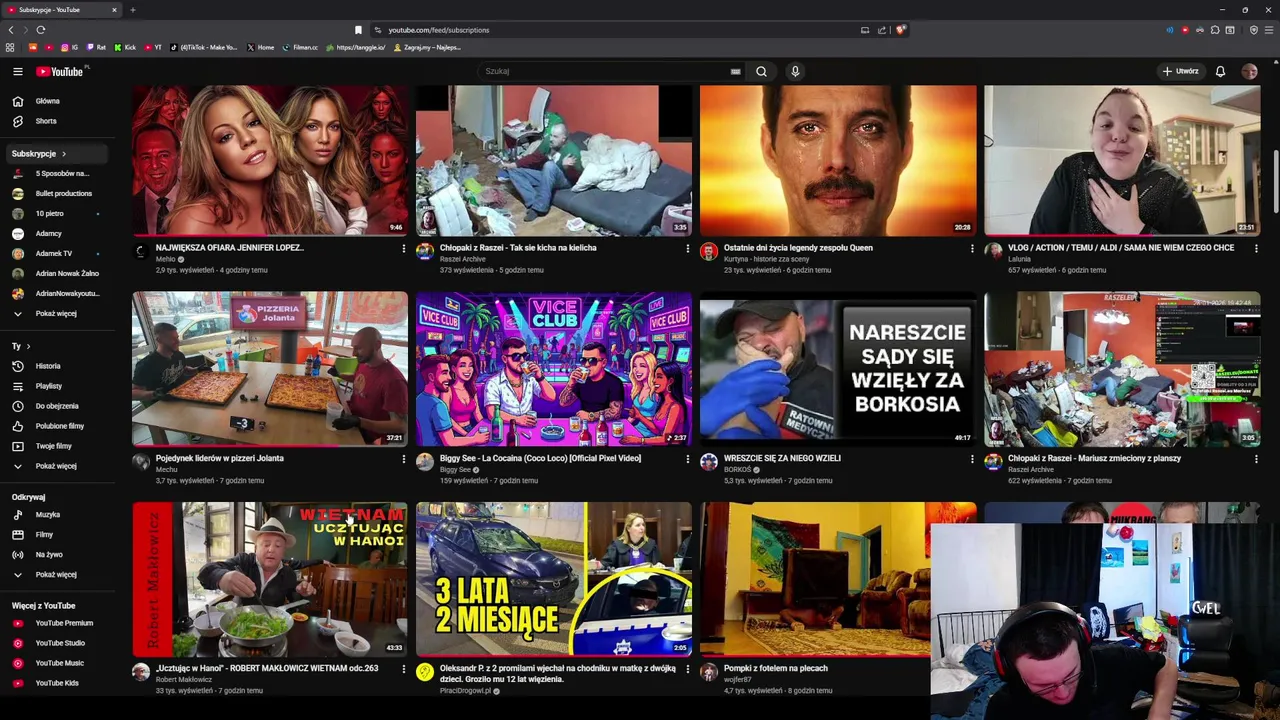Open options for Mariusz zmieciony z planszy video

click(x=1255, y=459)
